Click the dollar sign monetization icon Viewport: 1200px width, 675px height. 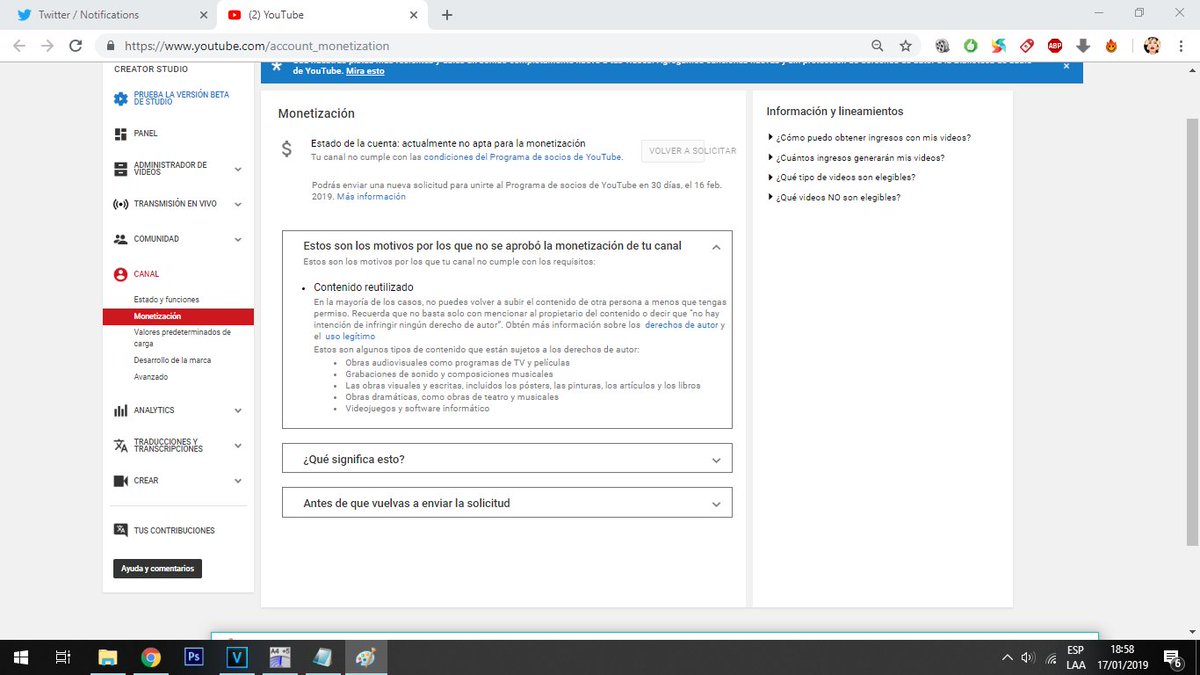point(287,149)
